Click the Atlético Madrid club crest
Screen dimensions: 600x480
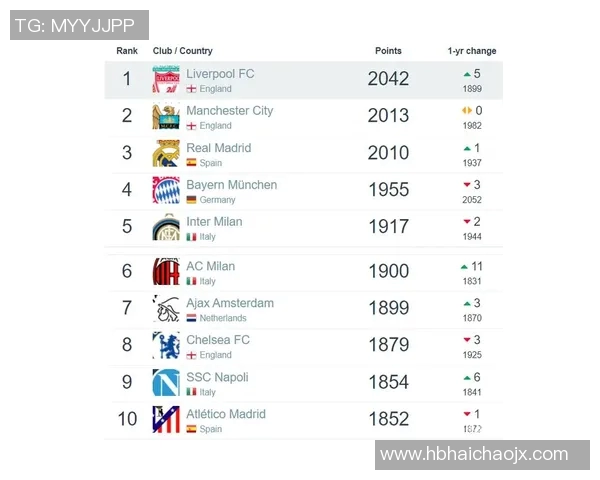coord(166,420)
